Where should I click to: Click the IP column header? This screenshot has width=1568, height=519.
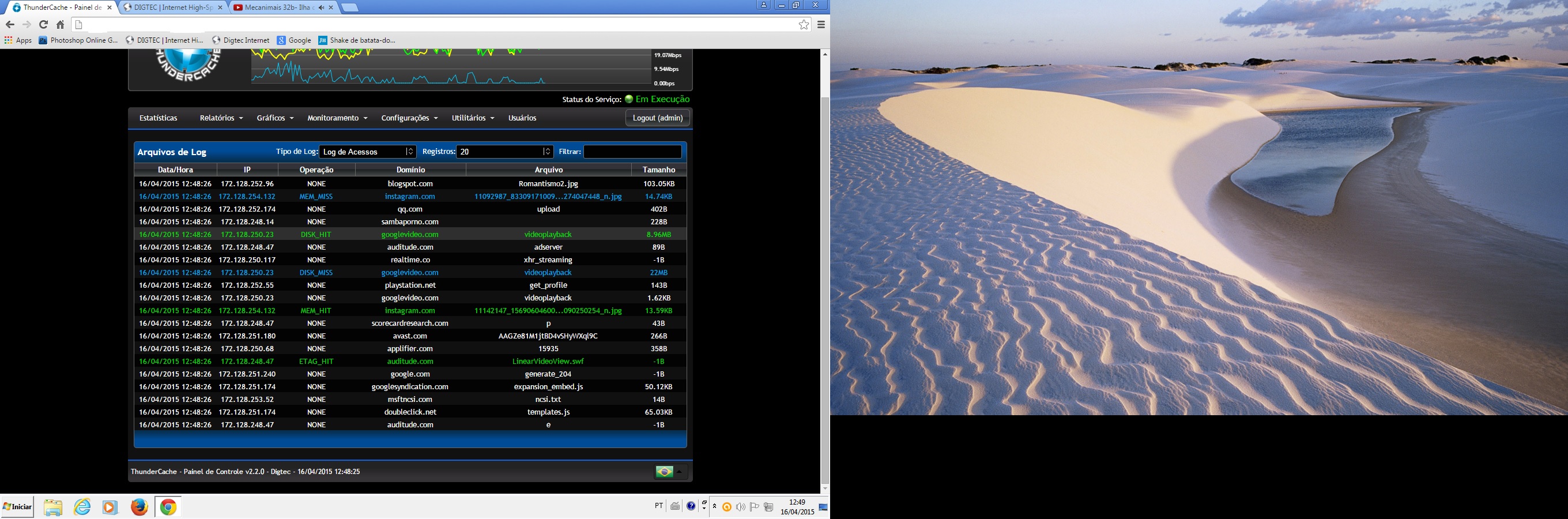[247, 170]
